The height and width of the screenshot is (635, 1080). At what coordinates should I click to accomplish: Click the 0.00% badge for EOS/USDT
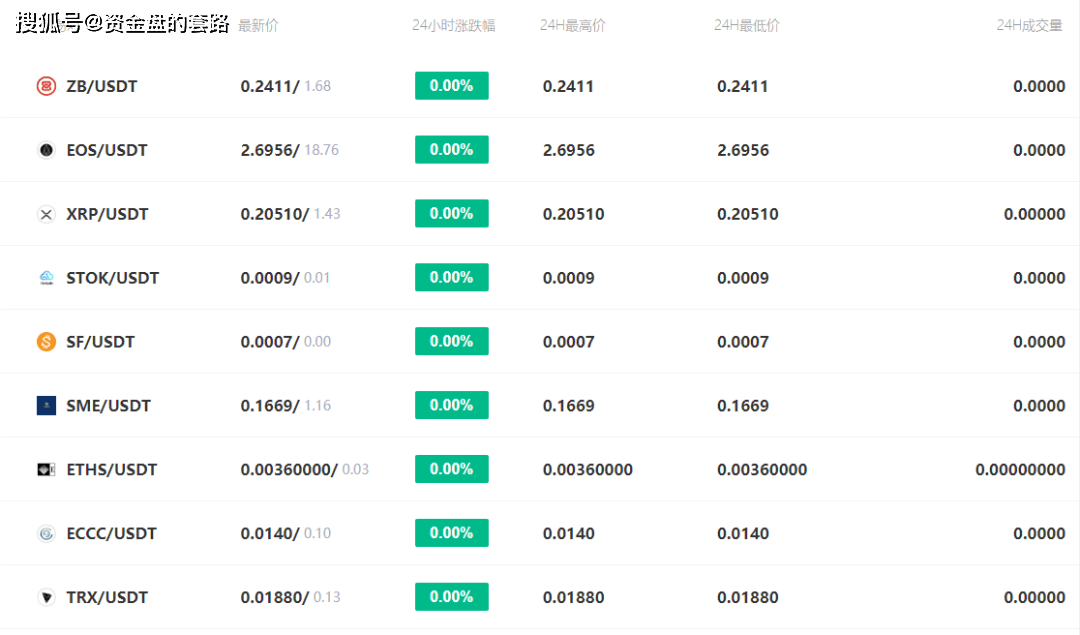click(x=452, y=149)
